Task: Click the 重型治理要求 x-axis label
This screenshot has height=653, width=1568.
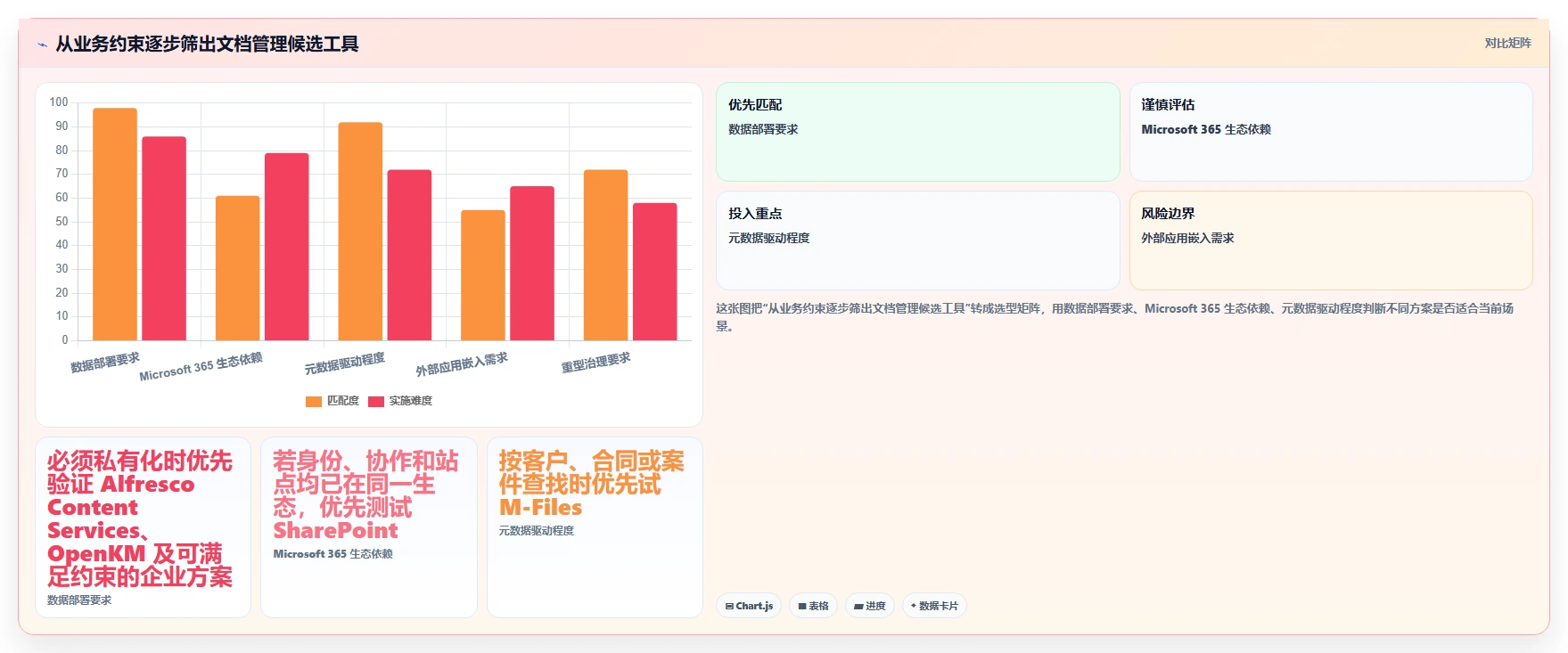Action: point(595,363)
